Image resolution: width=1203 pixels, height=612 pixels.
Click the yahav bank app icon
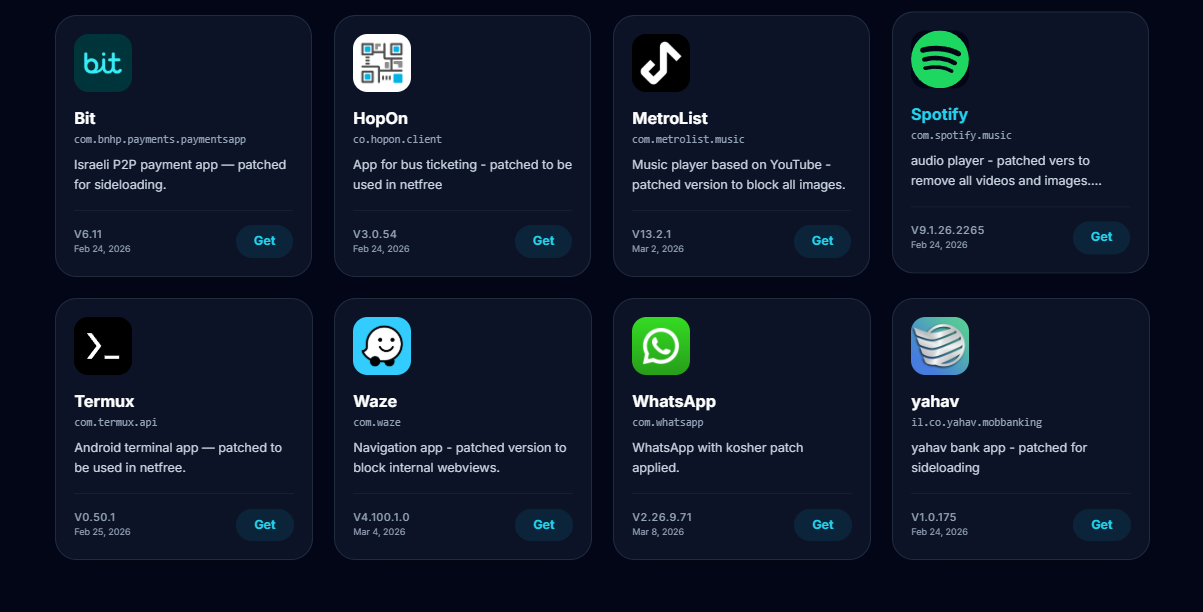tap(940, 346)
